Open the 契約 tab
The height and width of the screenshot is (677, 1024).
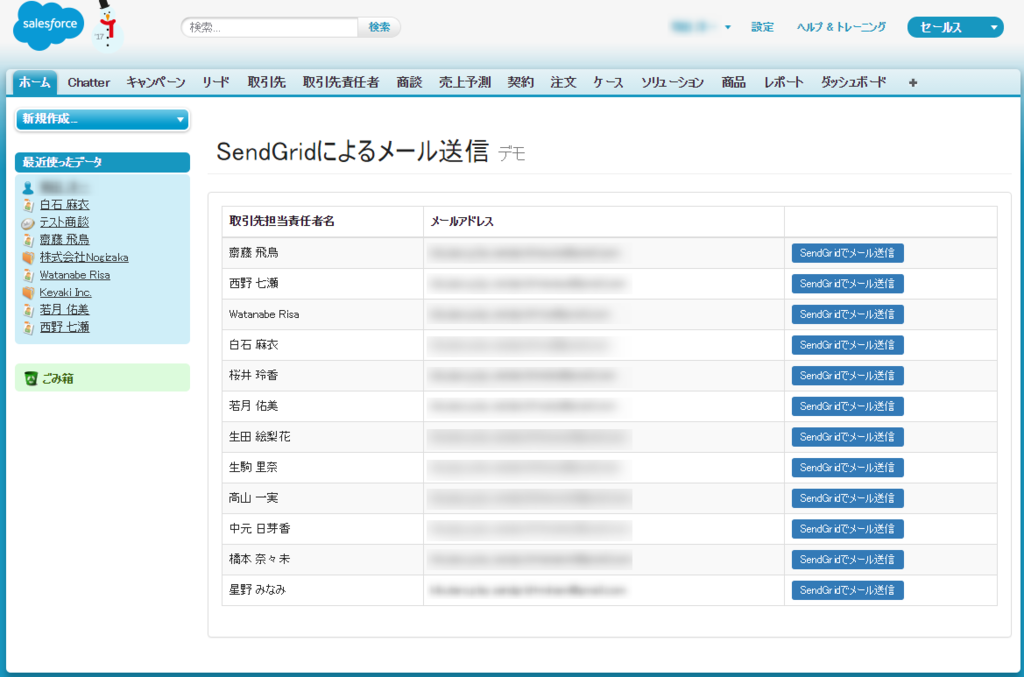tap(520, 82)
